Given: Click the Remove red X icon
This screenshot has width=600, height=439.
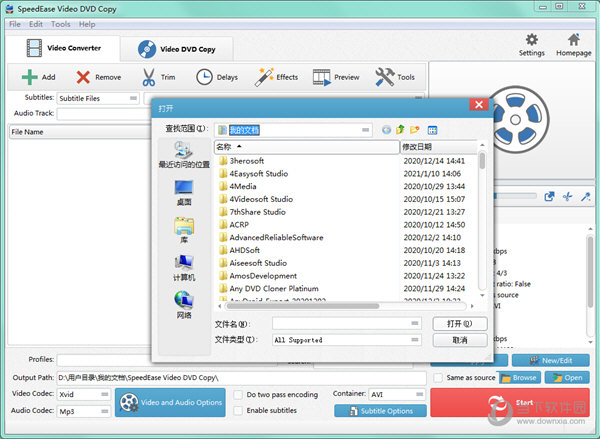Looking at the screenshot, I should (x=83, y=77).
